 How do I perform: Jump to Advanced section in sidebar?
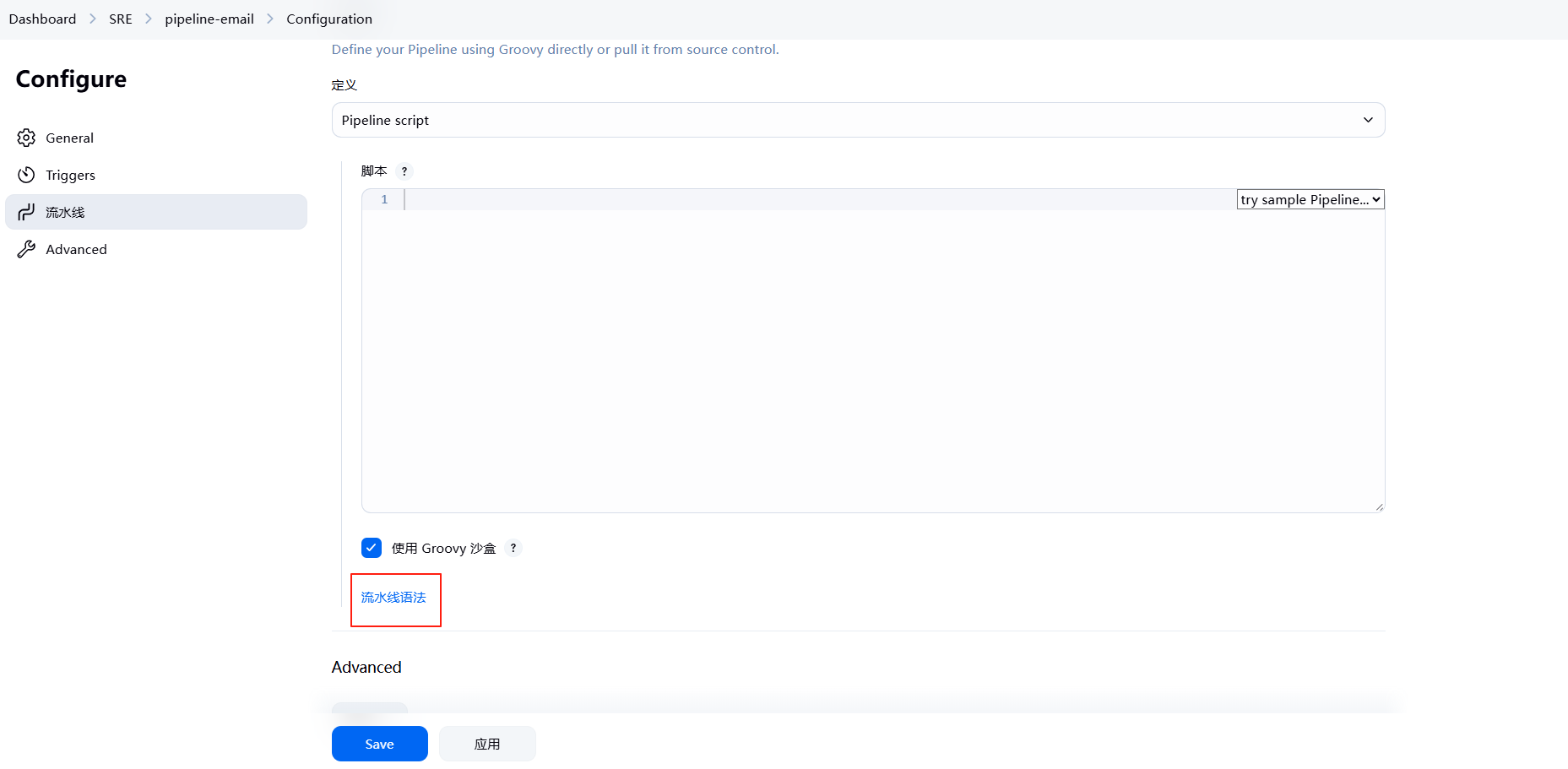76,249
